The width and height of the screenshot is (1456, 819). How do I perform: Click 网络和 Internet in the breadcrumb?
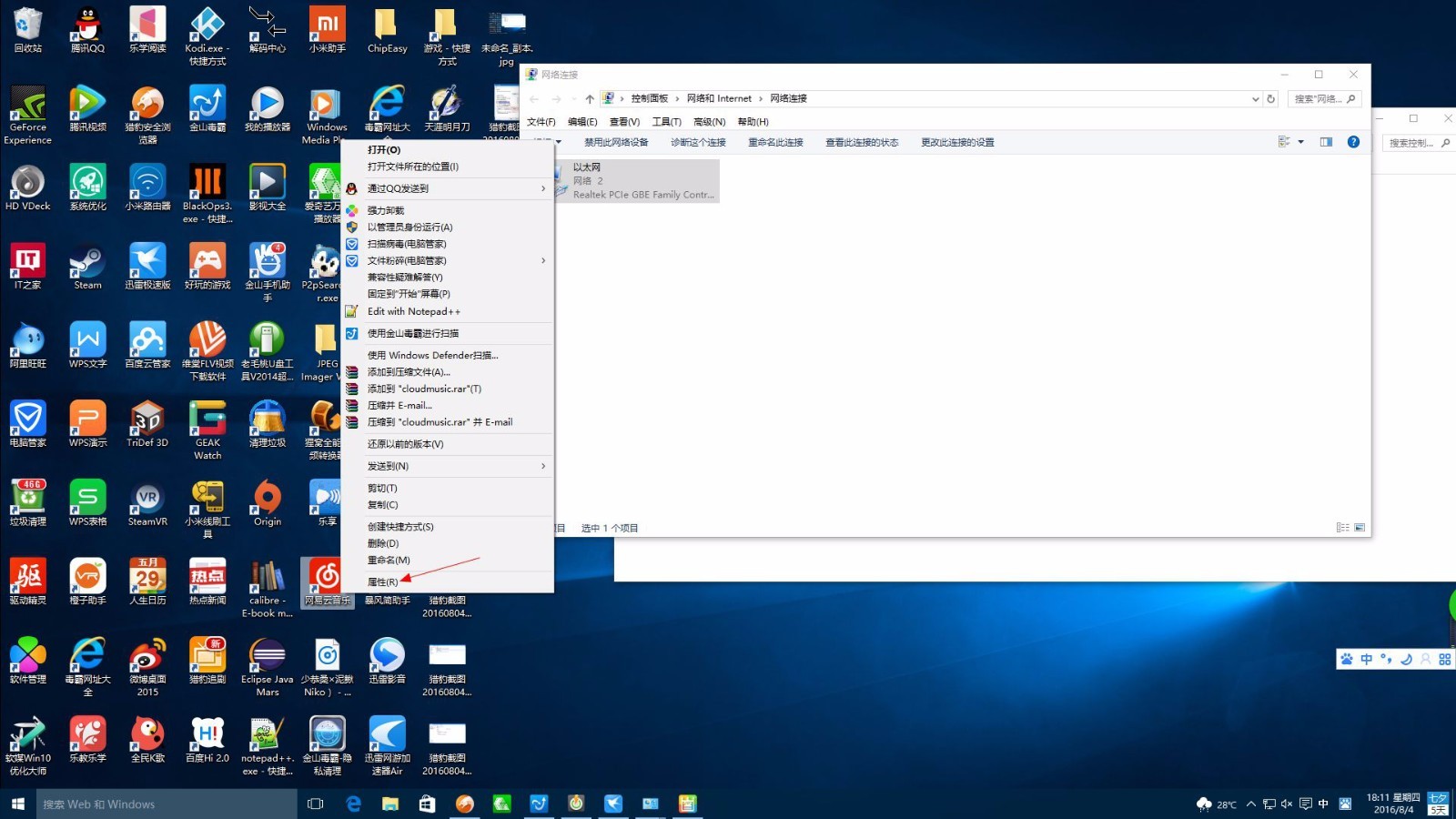pos(719,98)
